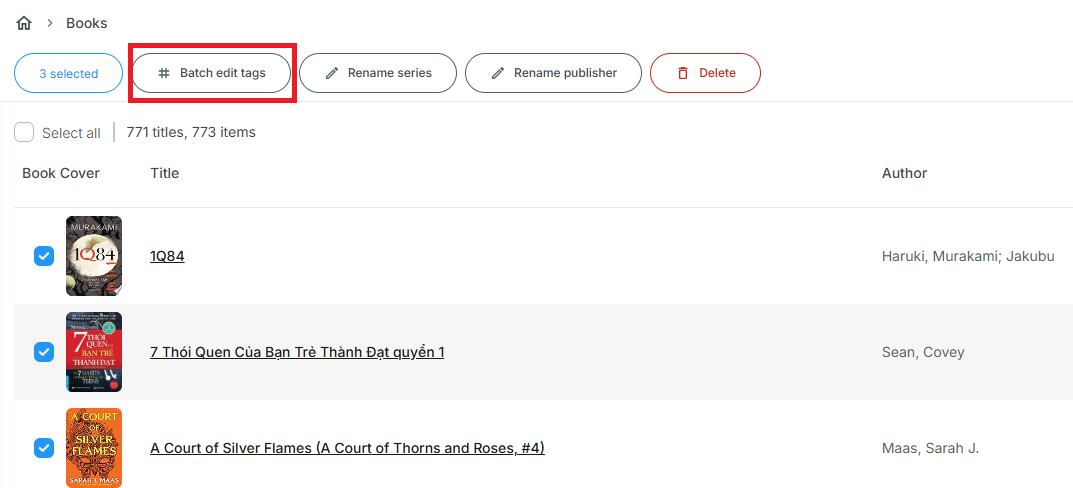This screenshot has width=1073, height=488.
Task: Uncheck the 7 Thói Quen row checkbox
Action: coord(44,352)
